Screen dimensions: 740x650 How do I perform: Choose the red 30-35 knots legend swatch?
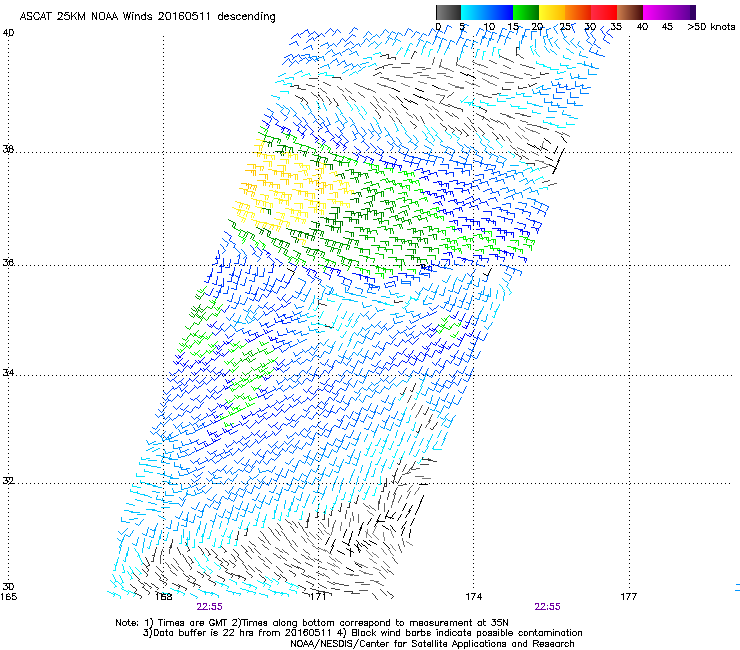tap(604, 12)
